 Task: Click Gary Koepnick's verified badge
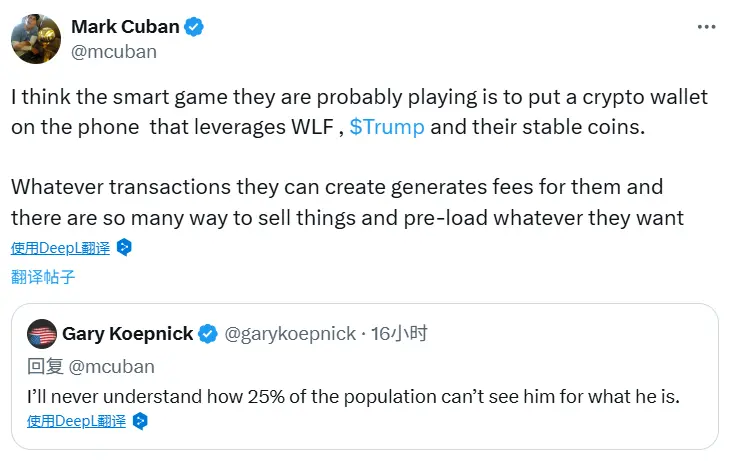coord(208,334)
